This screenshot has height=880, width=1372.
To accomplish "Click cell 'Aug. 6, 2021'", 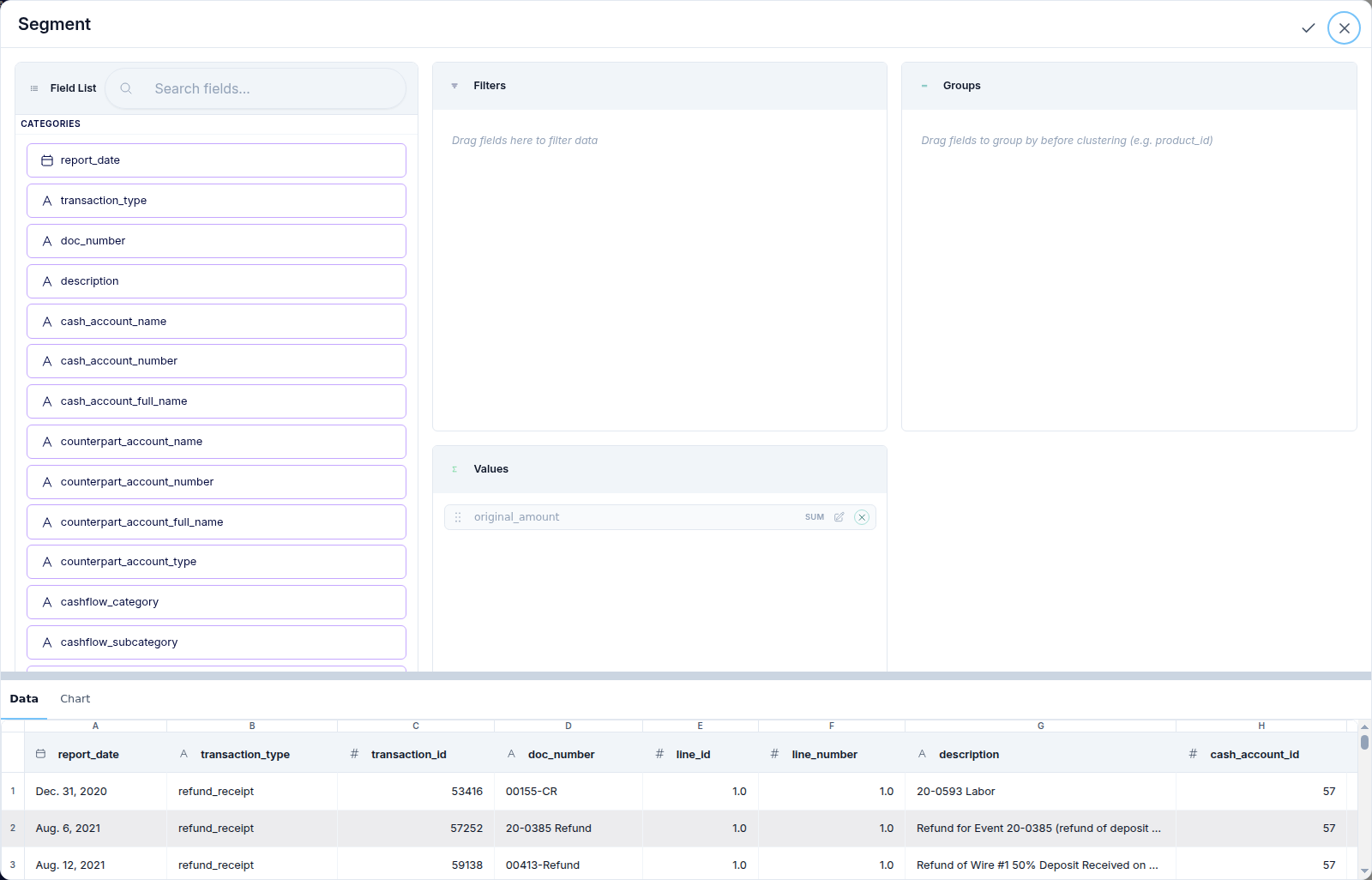I will pos(95,829).
